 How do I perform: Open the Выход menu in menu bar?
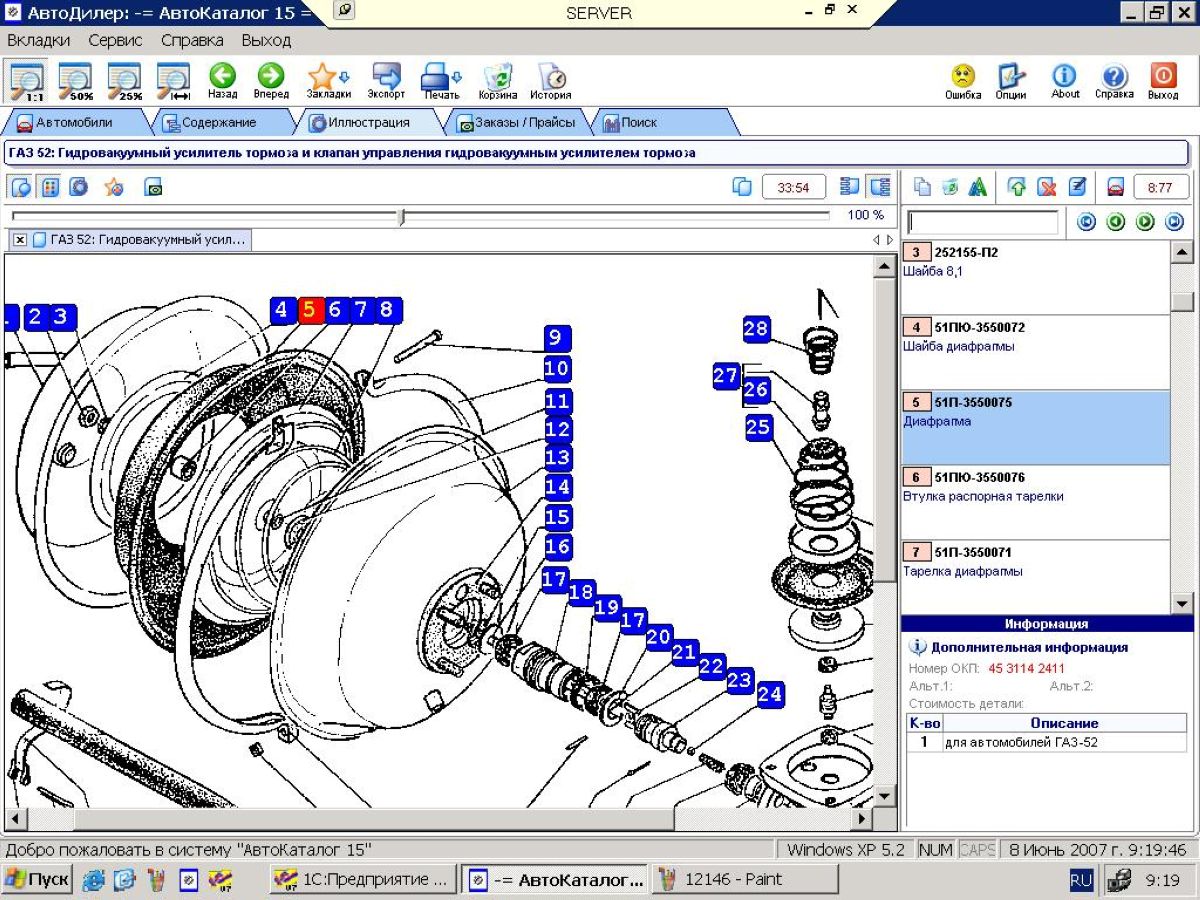[266, 41]
